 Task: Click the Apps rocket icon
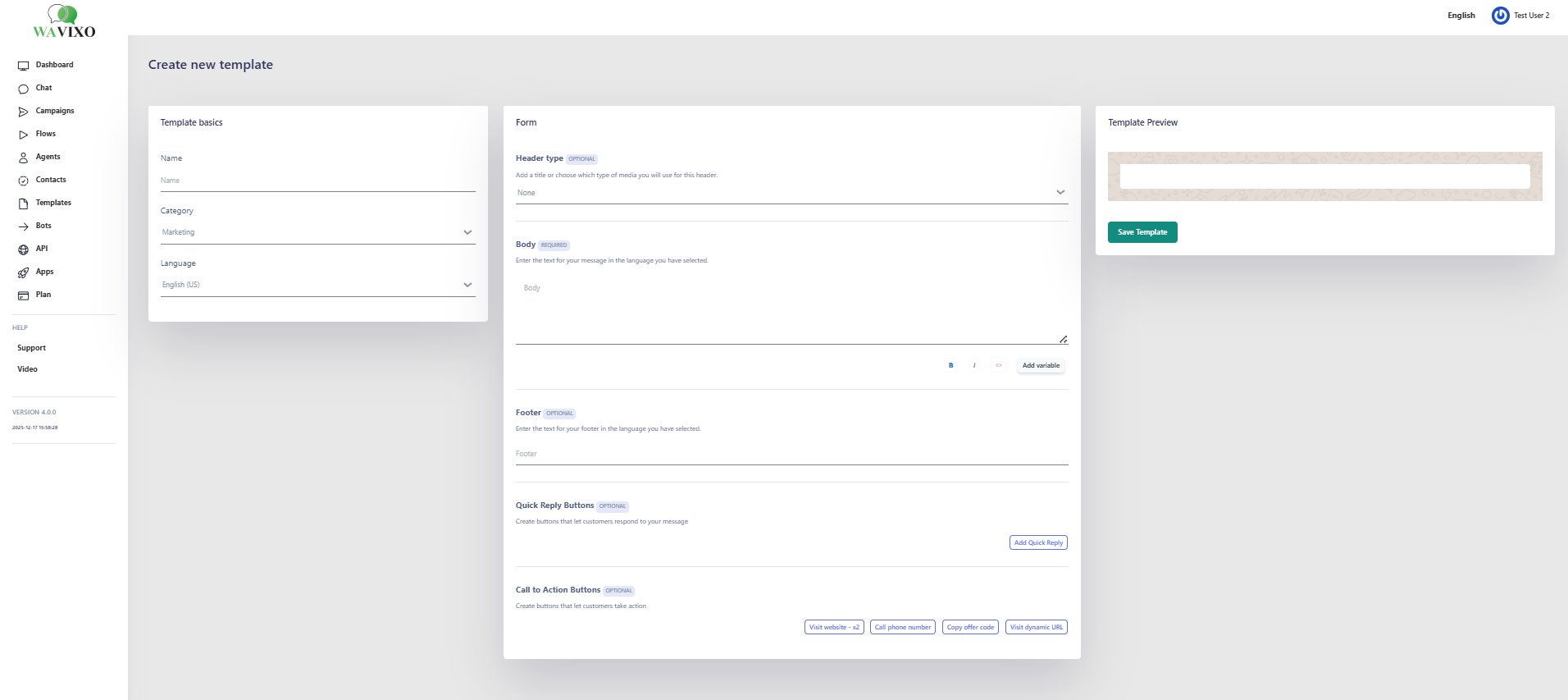point(23,272)
